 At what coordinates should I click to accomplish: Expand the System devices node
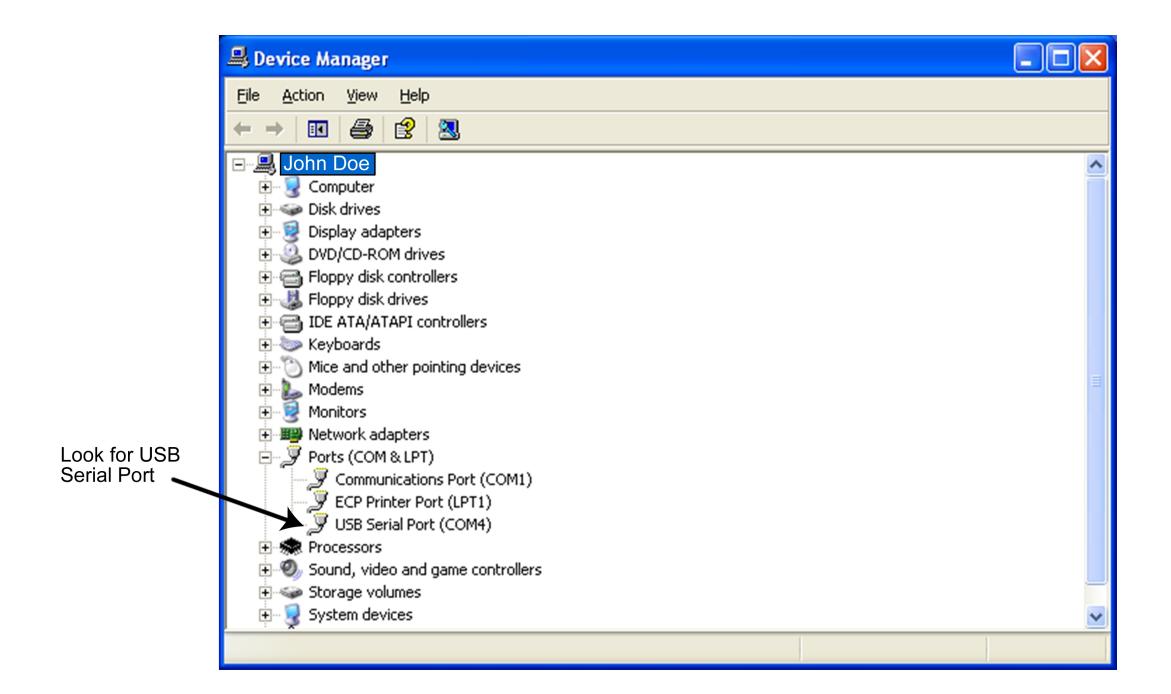(x=265, y=615)
